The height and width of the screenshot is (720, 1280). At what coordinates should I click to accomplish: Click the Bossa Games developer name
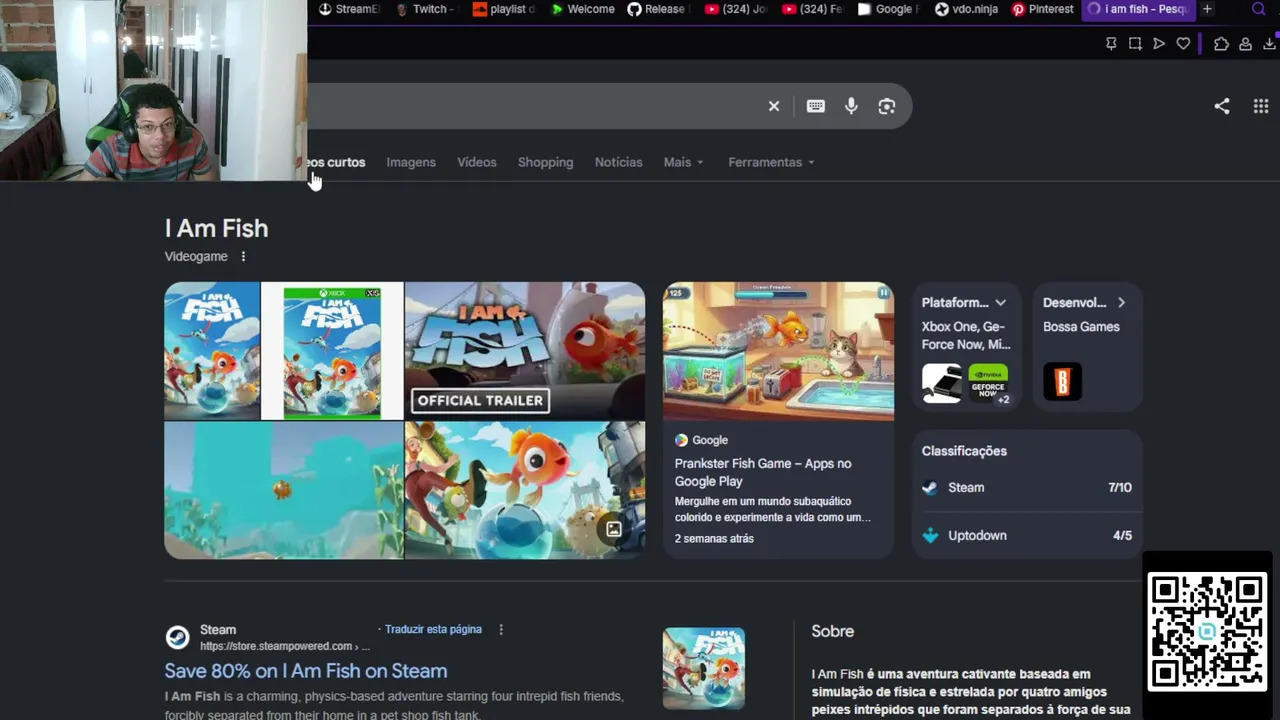click(1081, 327)
